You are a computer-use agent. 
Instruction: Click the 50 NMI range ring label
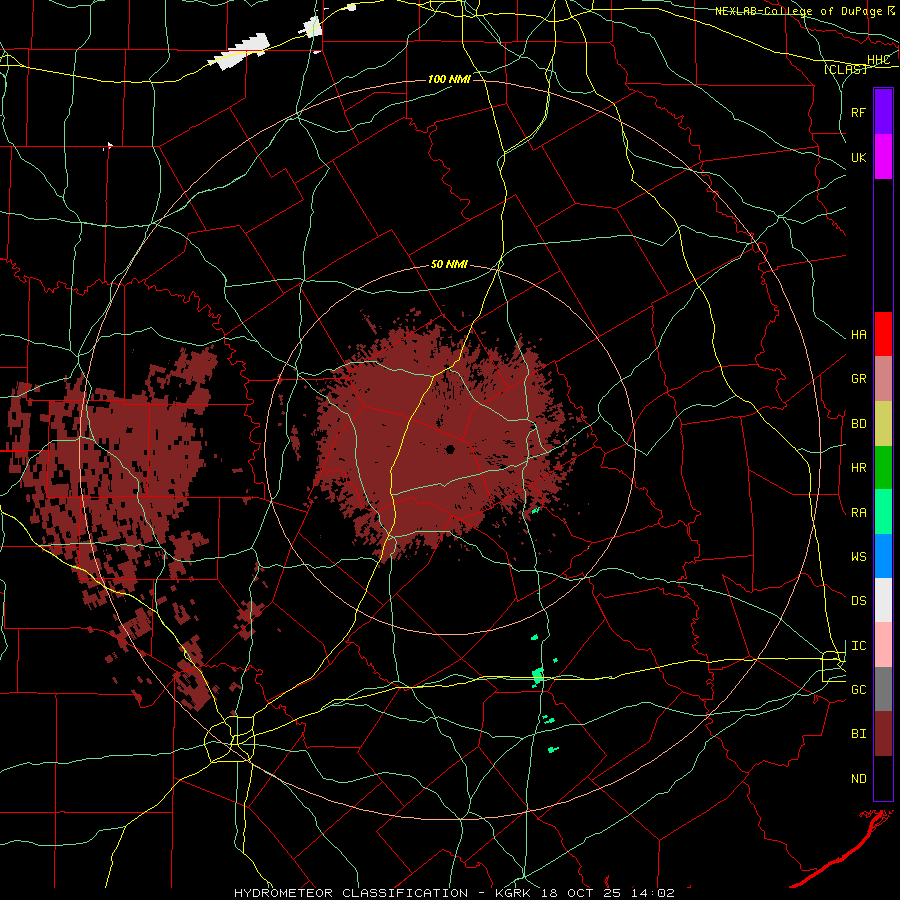pos(449,265)
